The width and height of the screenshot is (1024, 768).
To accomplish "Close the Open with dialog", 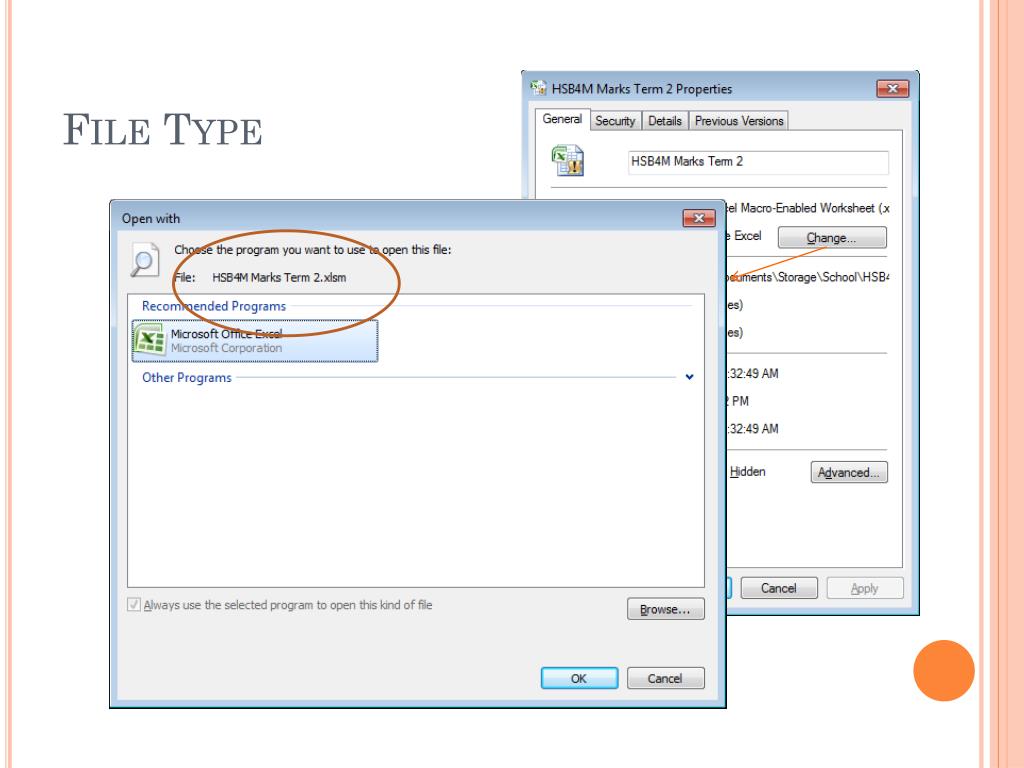I will pyautogui.click(x=699, y=218).
